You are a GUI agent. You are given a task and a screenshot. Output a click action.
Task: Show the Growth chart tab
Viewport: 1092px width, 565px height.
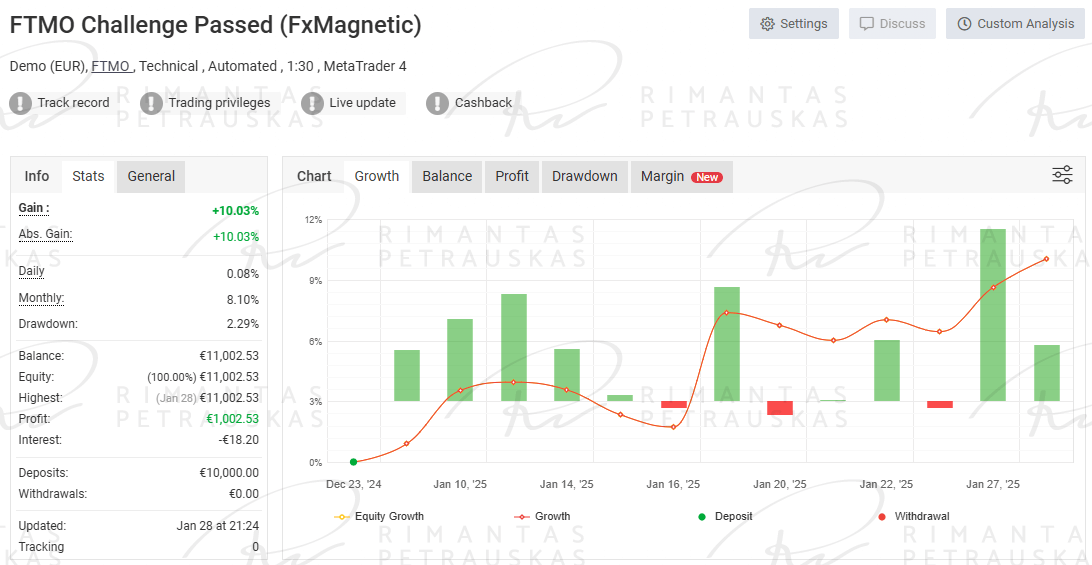point(377,176)
